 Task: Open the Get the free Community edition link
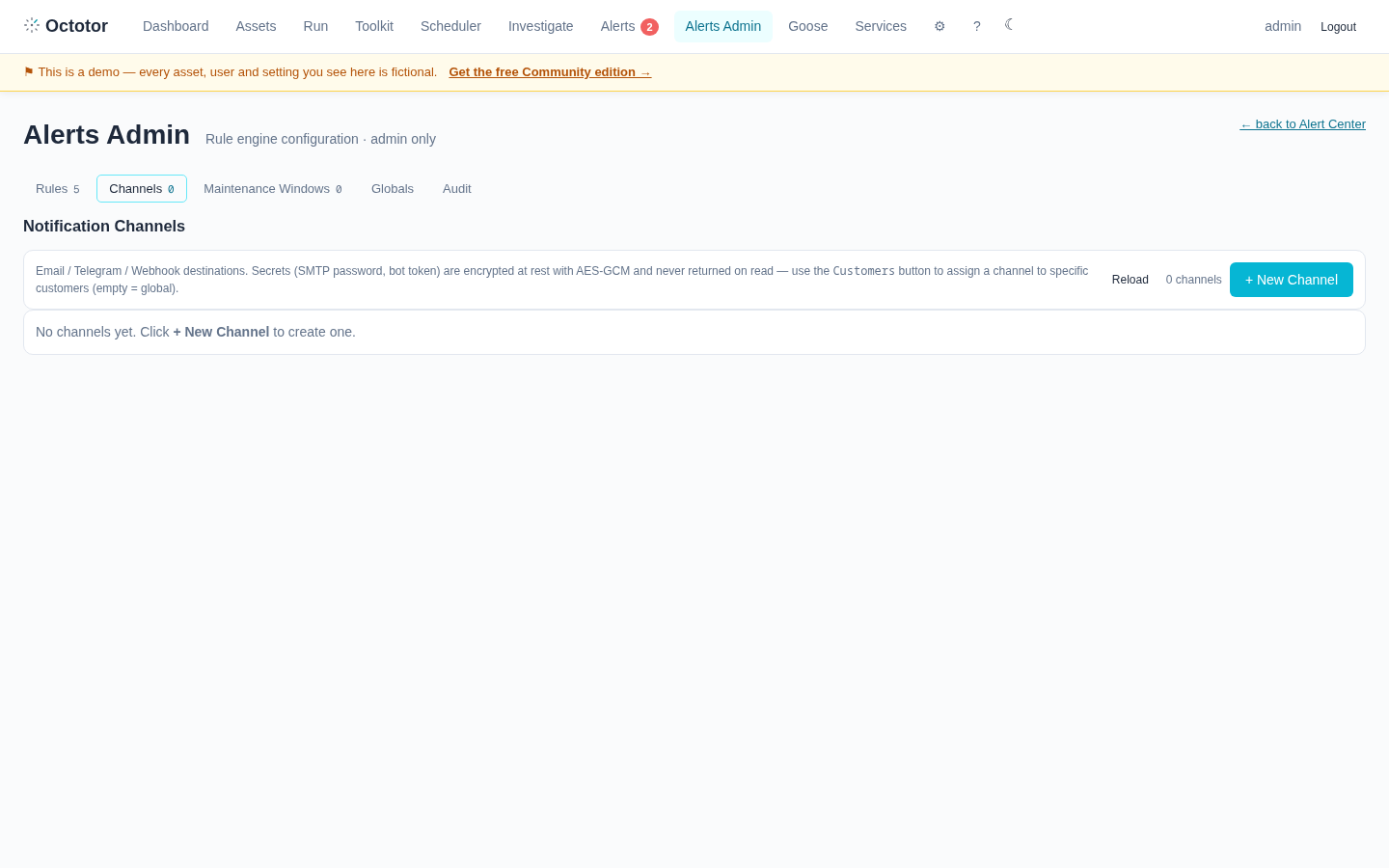(550, 72)
